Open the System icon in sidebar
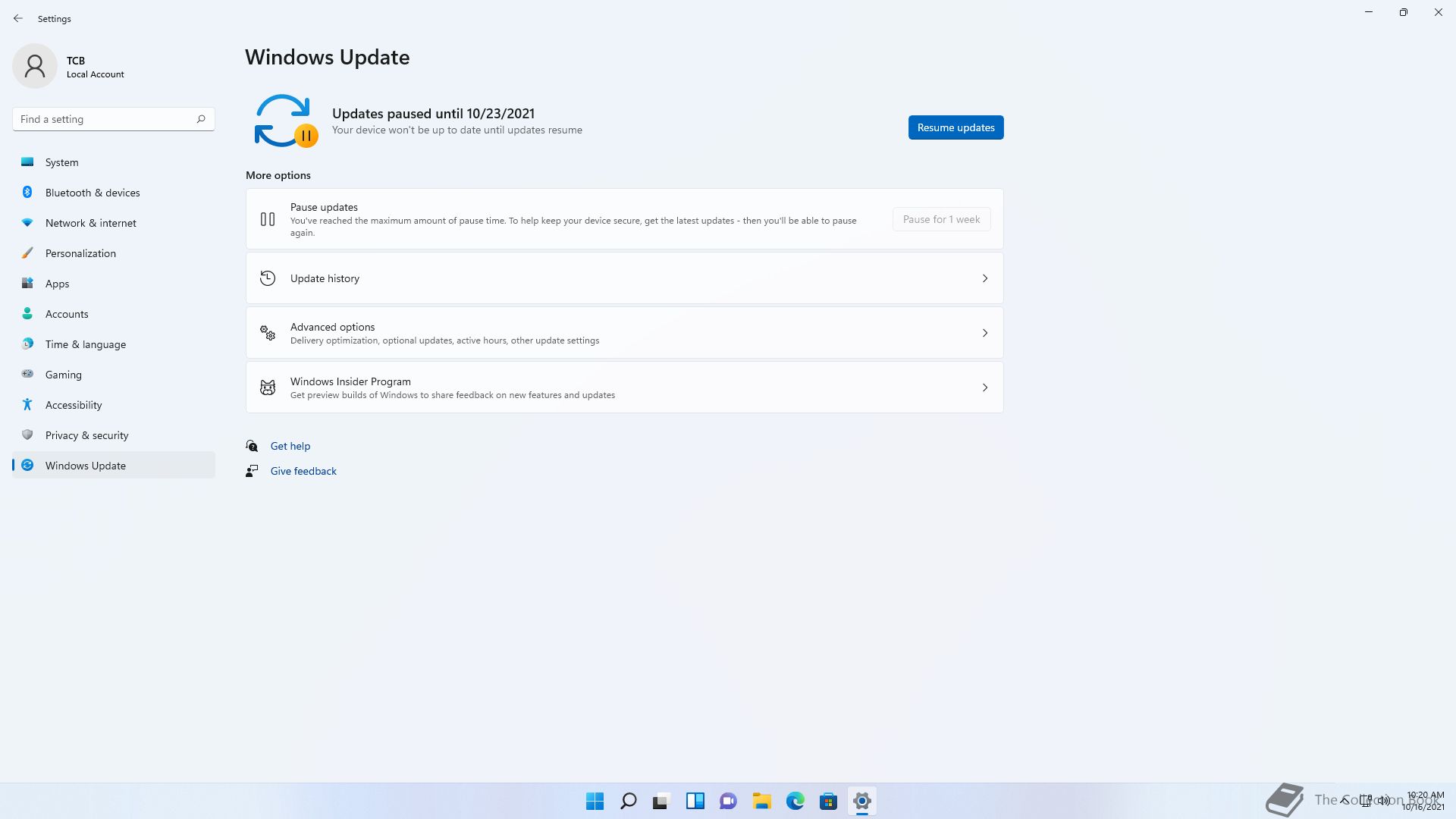Image resolution: width=1456 pixels, height=819 pixels. click(27, 162)
